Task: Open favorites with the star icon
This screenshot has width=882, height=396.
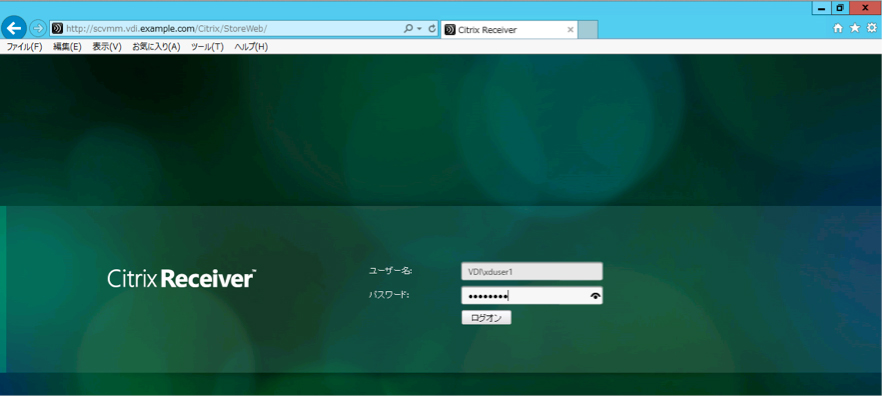Action: pos(855,28)
